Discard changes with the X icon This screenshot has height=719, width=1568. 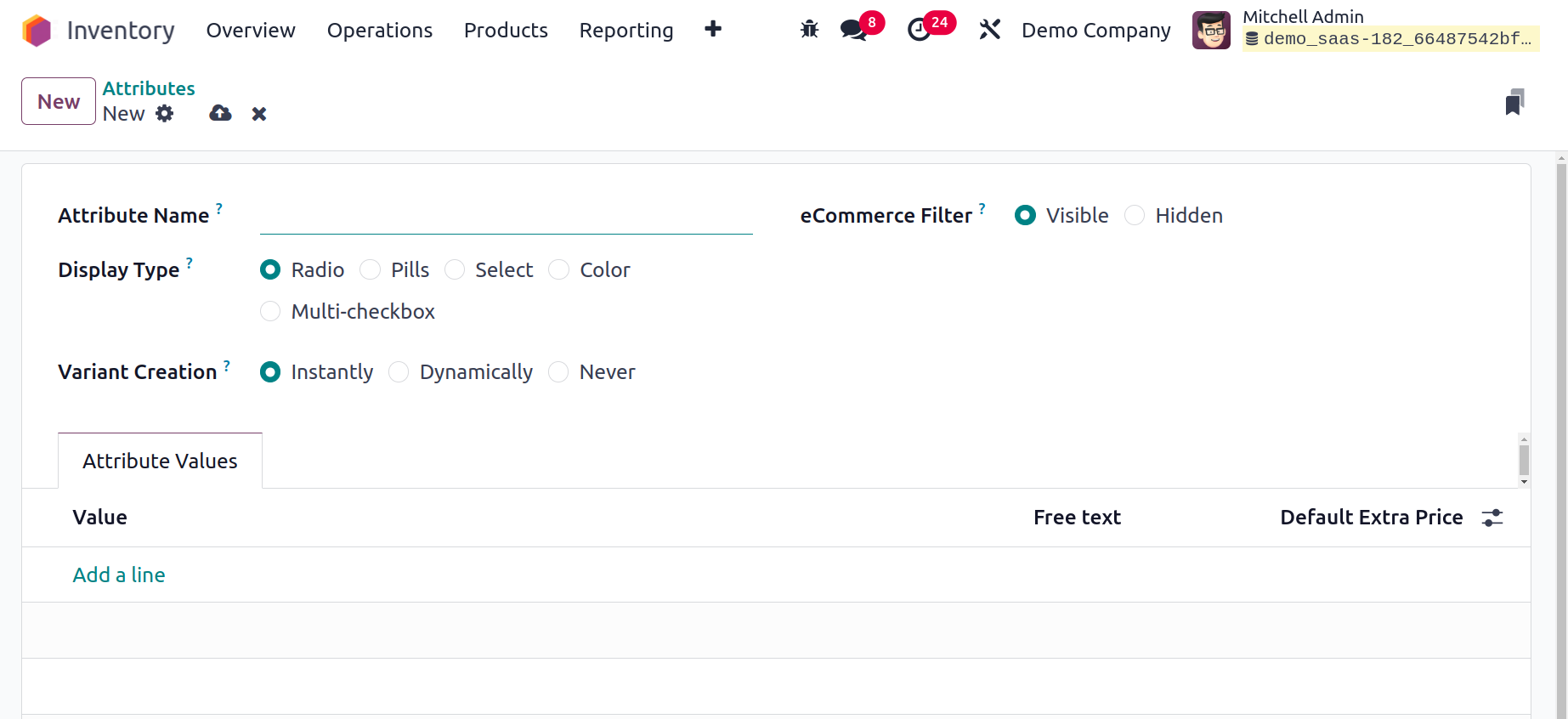click(259, 114)
